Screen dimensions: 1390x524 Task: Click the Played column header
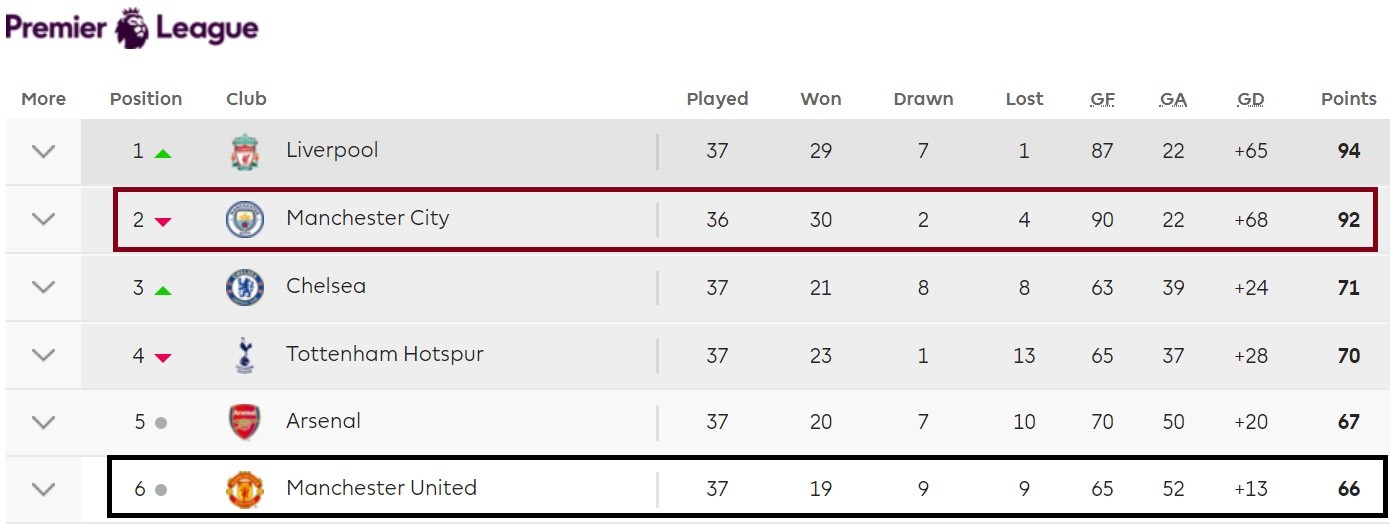pos(717,99)
